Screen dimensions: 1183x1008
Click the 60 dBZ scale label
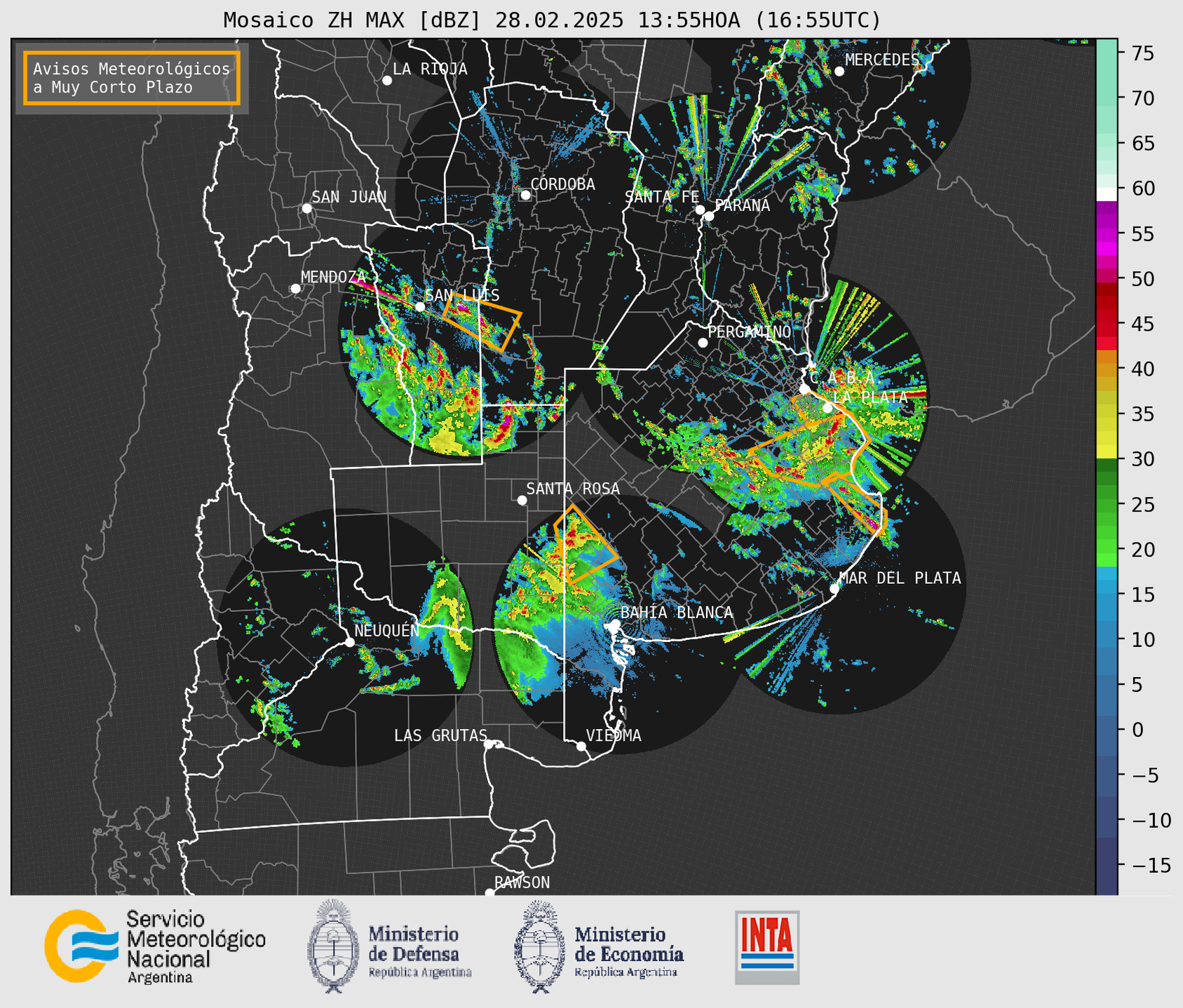click(x=1143, y=189)
